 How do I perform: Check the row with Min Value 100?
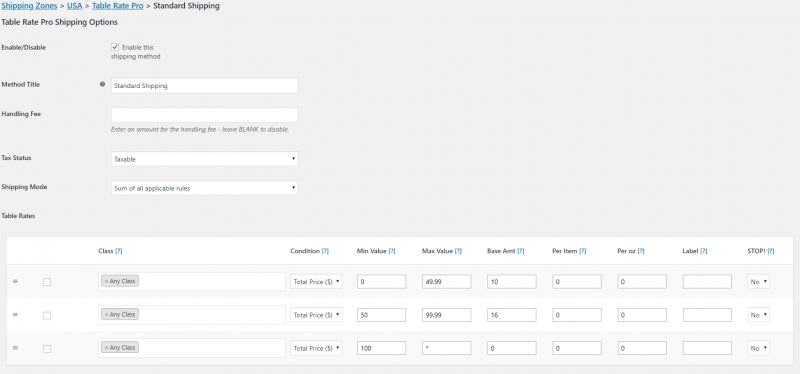pos(47,348)
